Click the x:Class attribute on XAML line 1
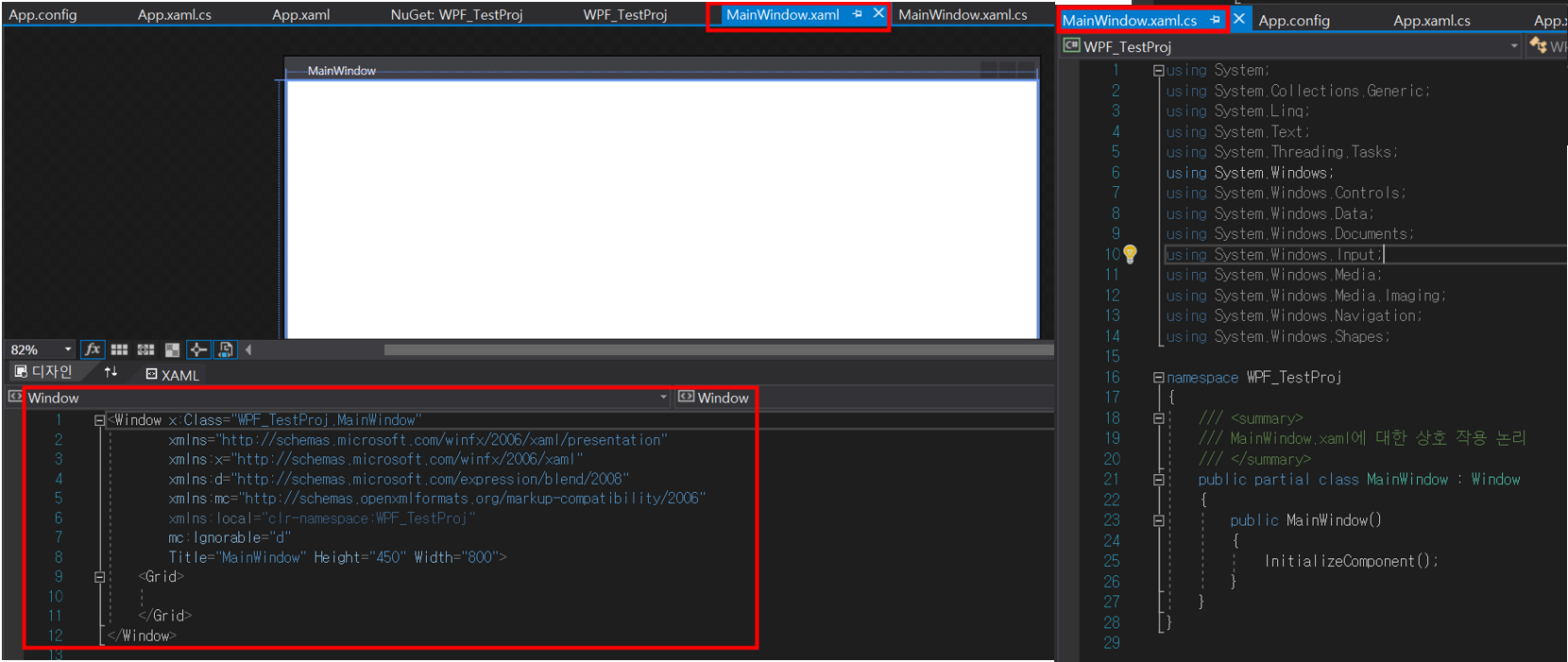The image size is (1568, 662). pyautogui.click(x=296, y=420)
